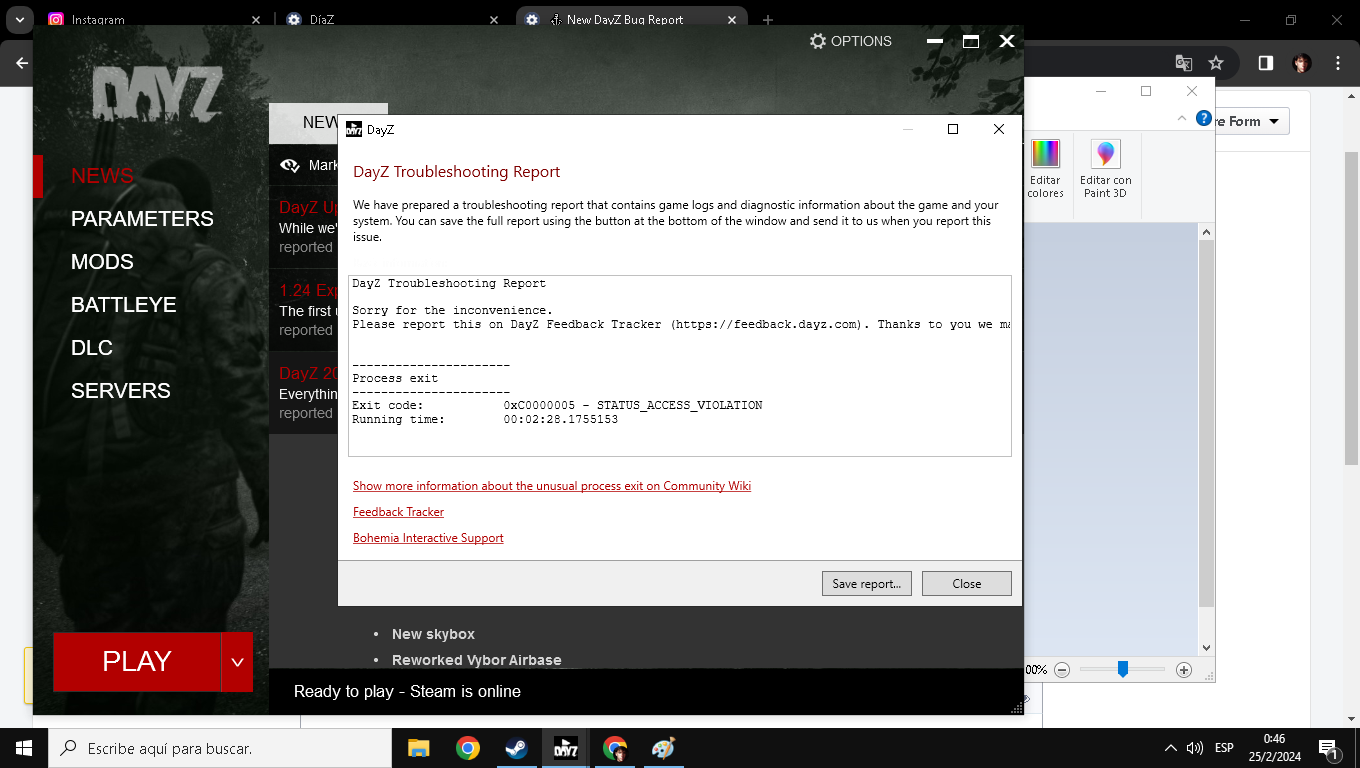Open SERVERS section in launcher
The image size is (1360, 768).
pyautogui.click(x=121, y=391)
